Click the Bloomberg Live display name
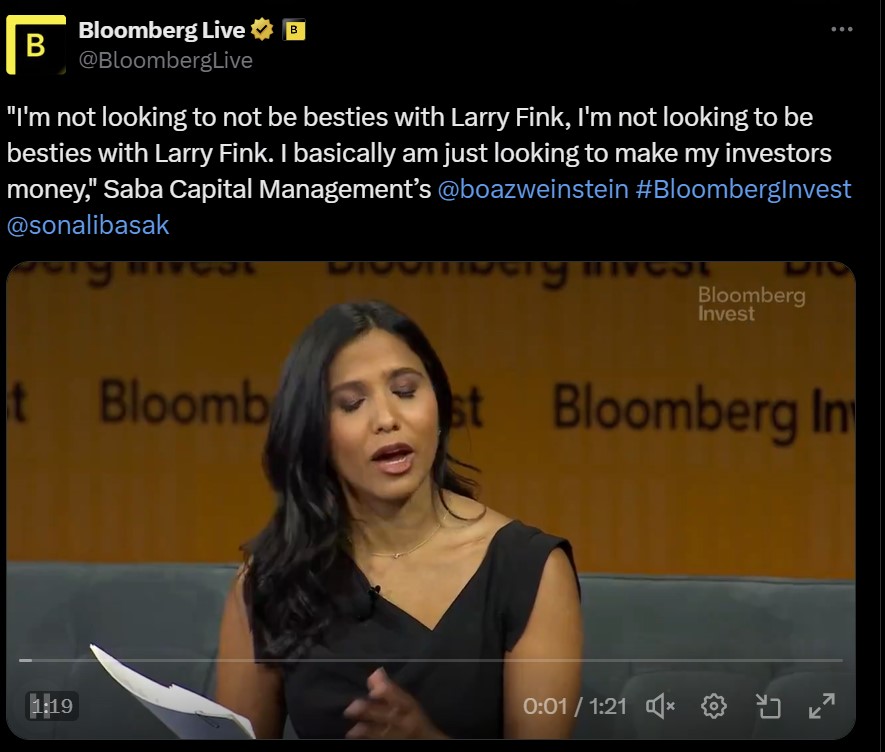 point(162,30)
